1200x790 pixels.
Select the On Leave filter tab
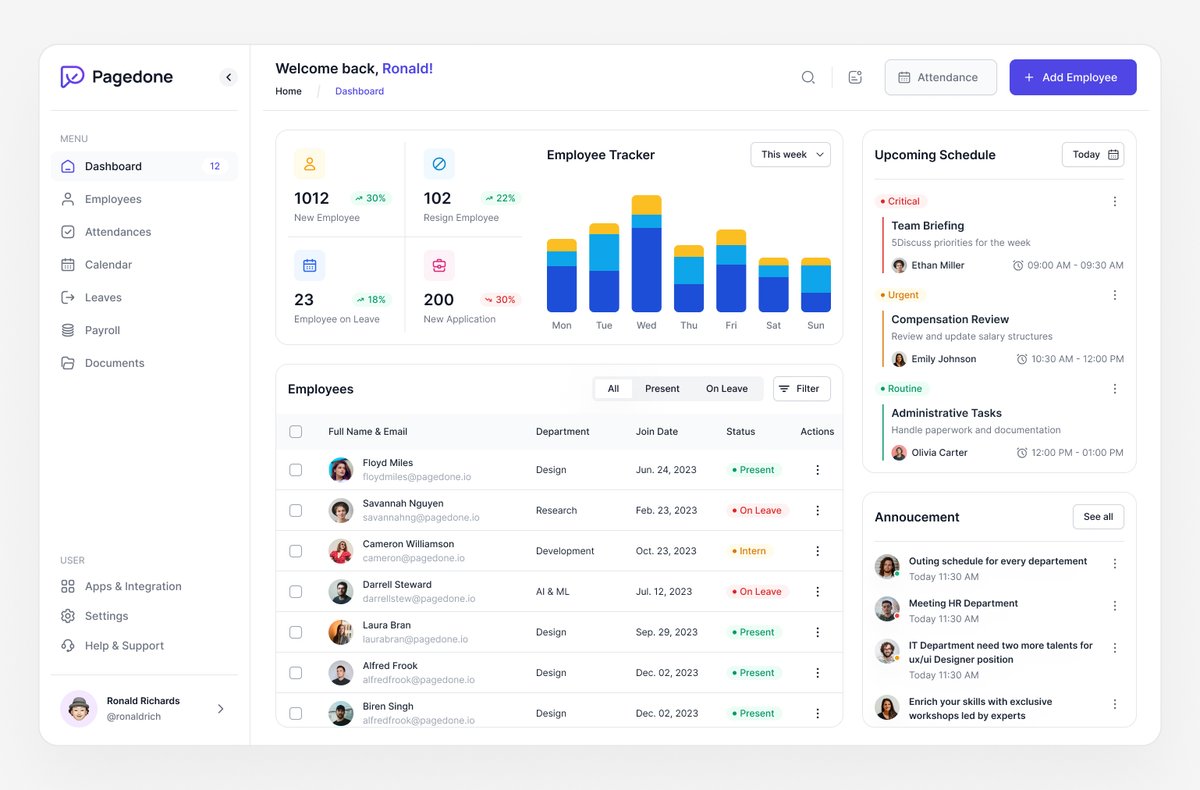726,388
